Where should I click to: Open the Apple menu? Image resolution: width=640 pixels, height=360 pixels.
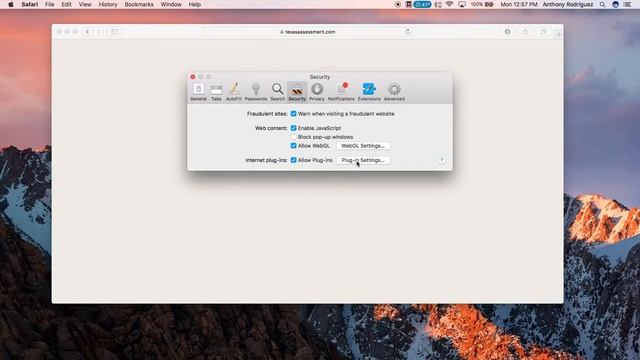11,4
